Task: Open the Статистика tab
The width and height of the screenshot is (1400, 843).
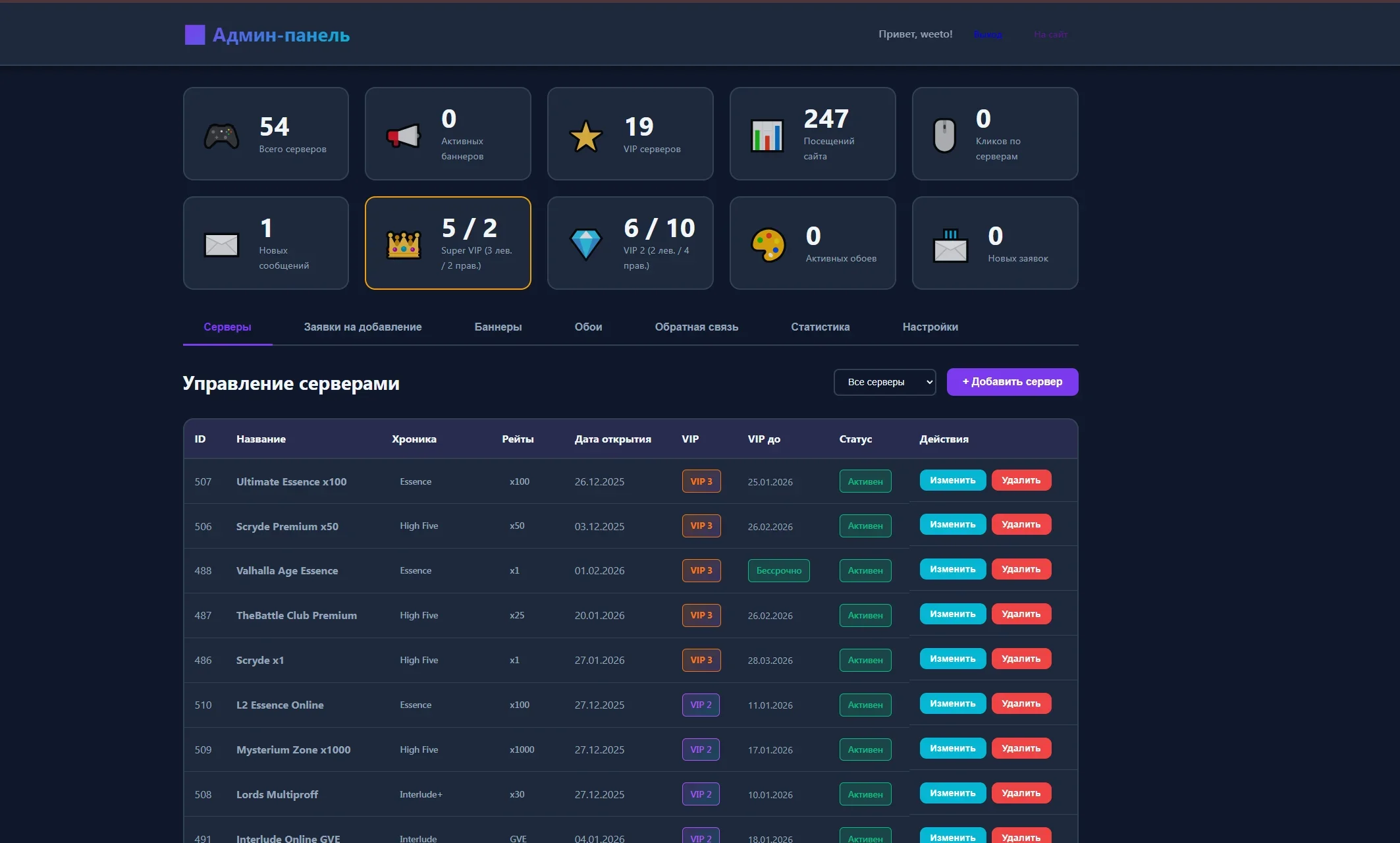Action: click(x=820, y=327)
